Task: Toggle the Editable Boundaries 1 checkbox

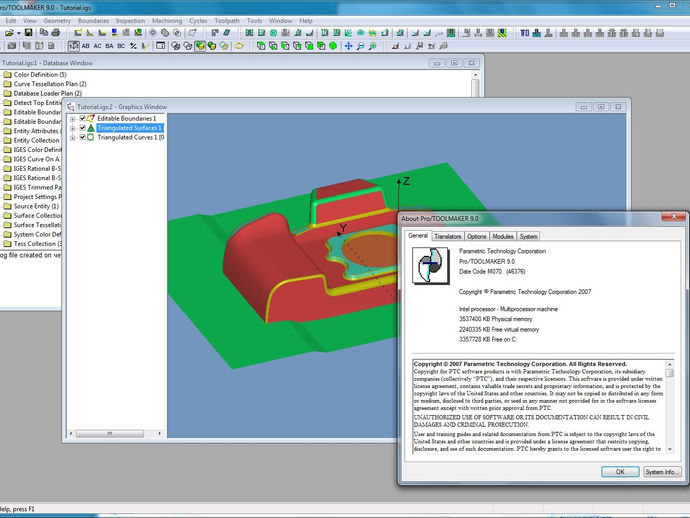Action: tap(82, 118)
